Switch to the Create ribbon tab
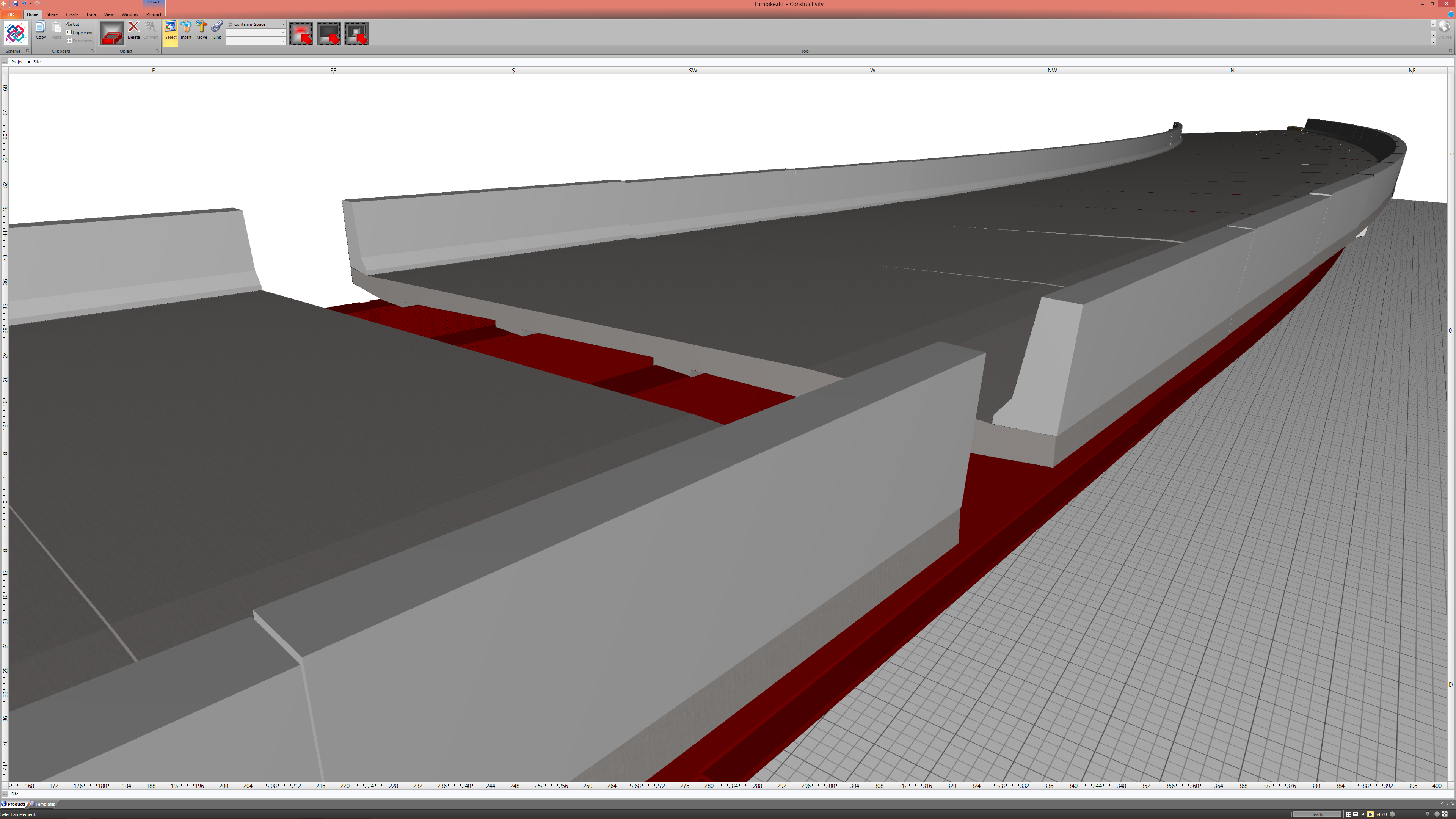Image resolution: width=1456 pixels, height=819 pixels. click(72, 14)
